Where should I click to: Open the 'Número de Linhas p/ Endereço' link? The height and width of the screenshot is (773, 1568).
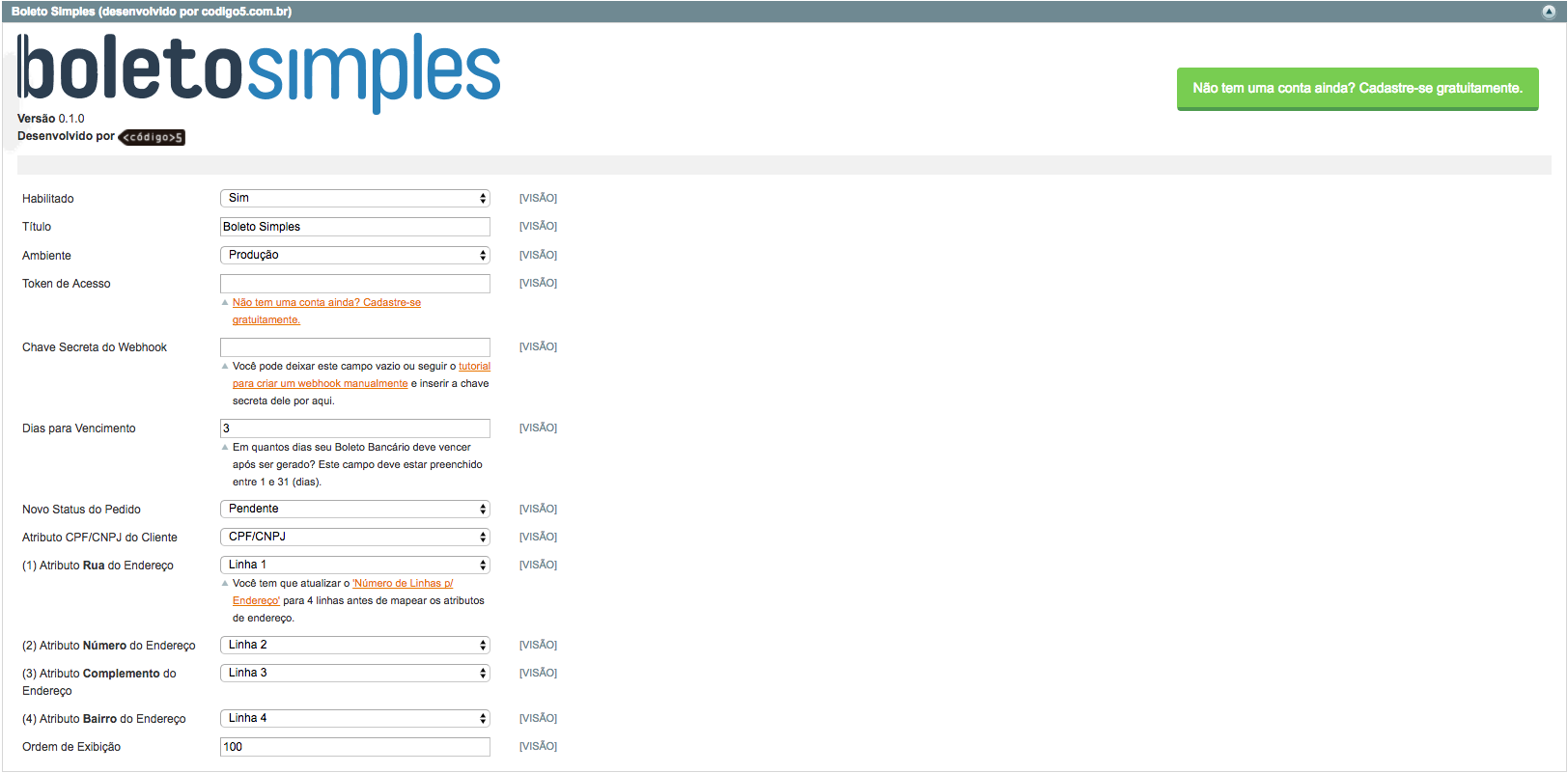[x=343, y=592]
